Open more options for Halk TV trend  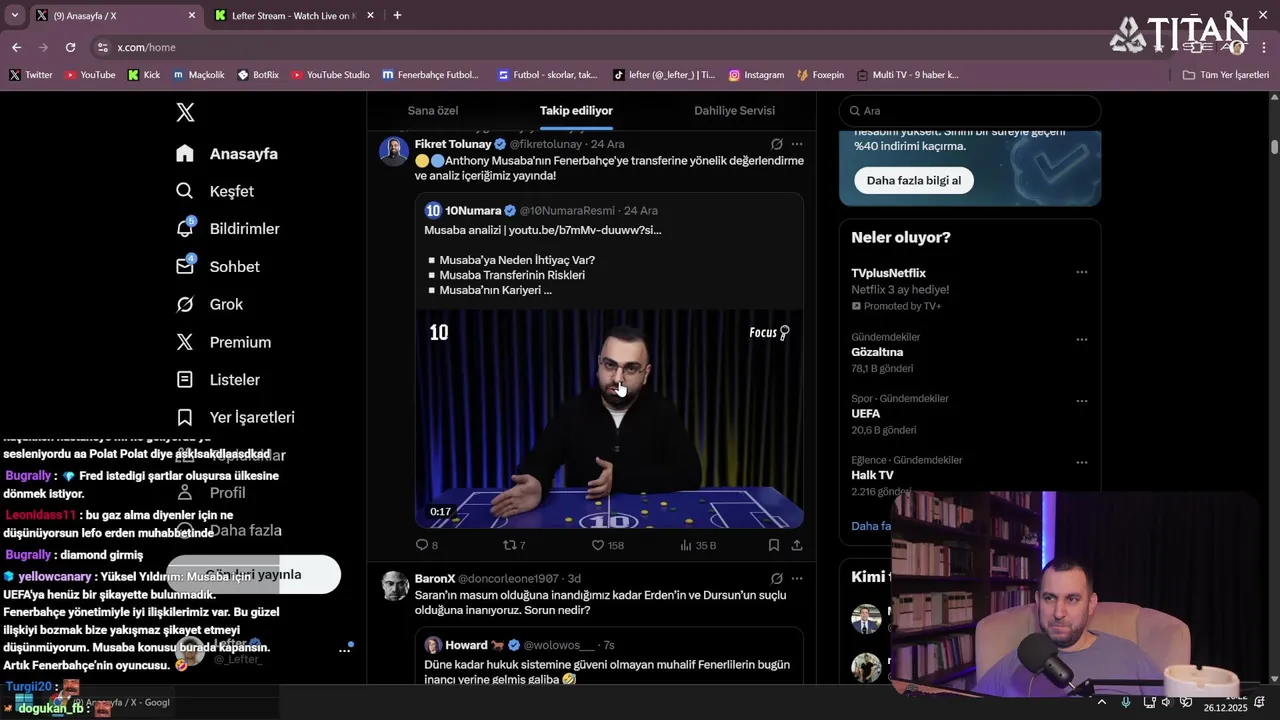[1081, 463]
